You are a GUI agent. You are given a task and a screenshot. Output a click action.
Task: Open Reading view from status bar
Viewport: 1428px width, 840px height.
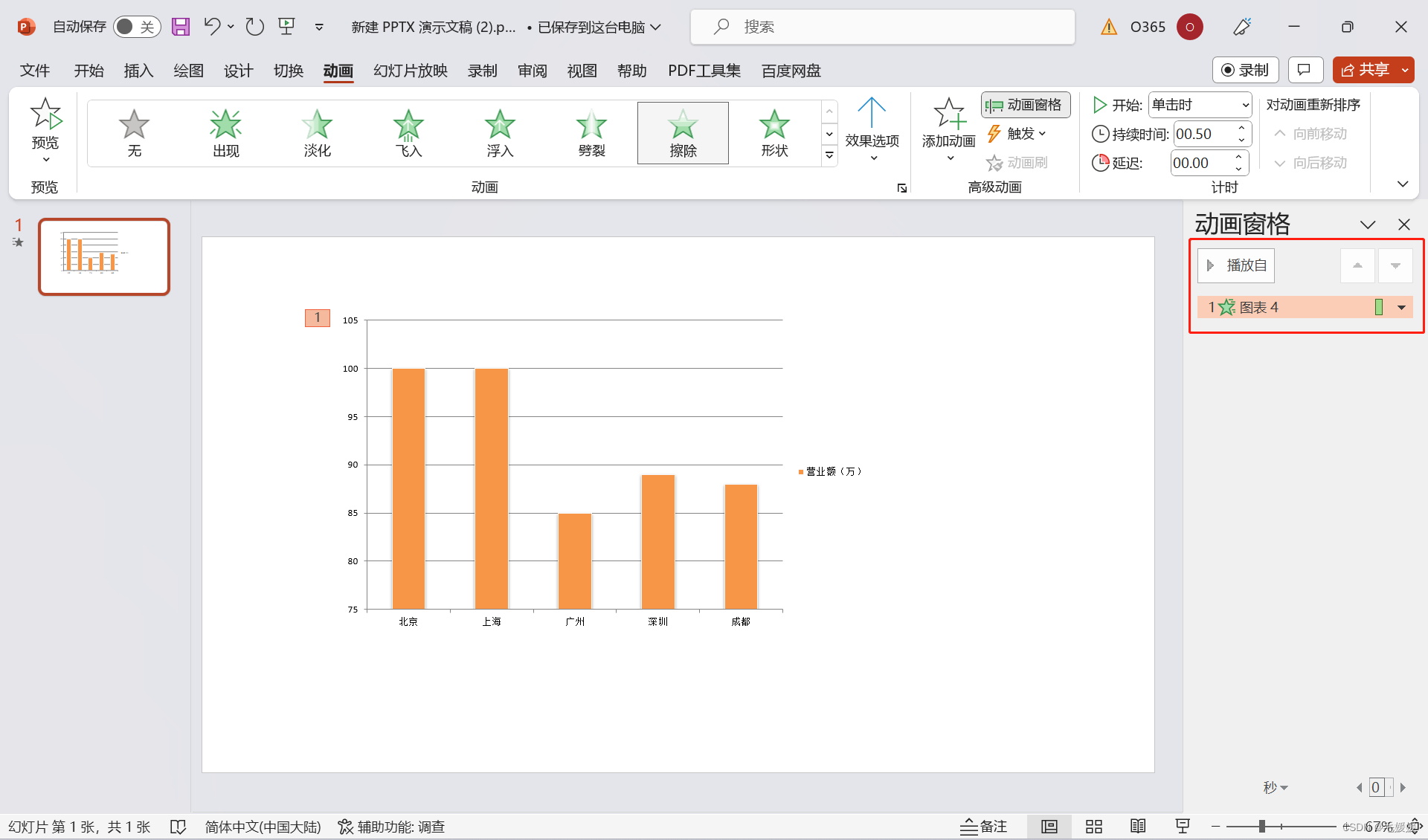click(1138, 827)
